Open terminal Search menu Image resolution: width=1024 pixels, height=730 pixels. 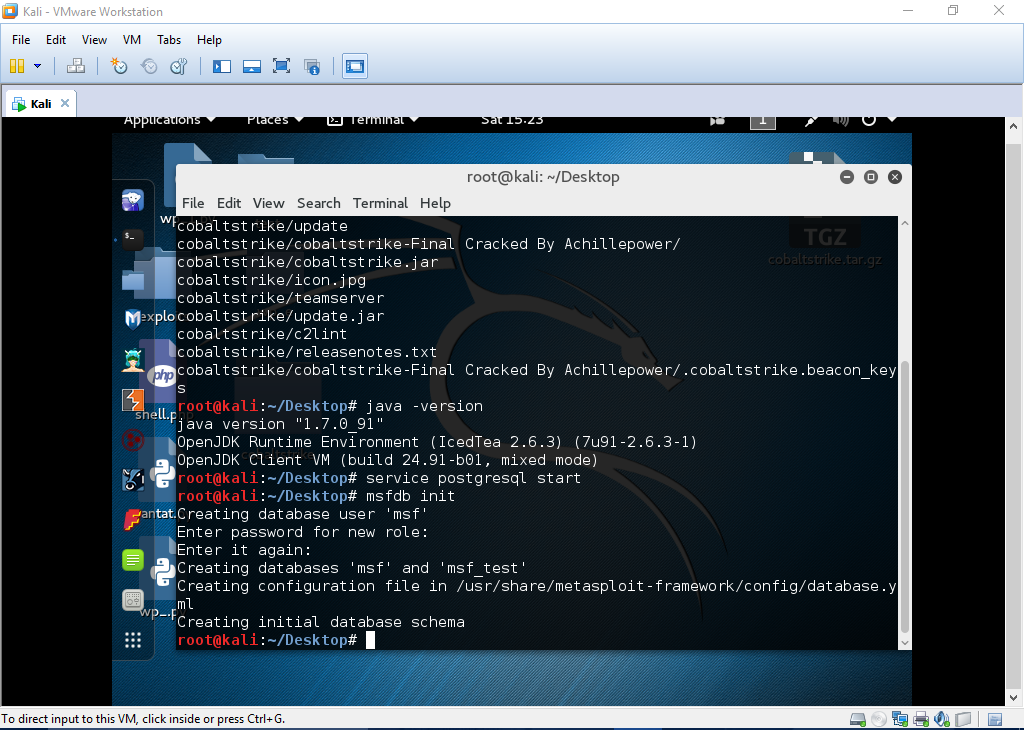tap(319, 203)
